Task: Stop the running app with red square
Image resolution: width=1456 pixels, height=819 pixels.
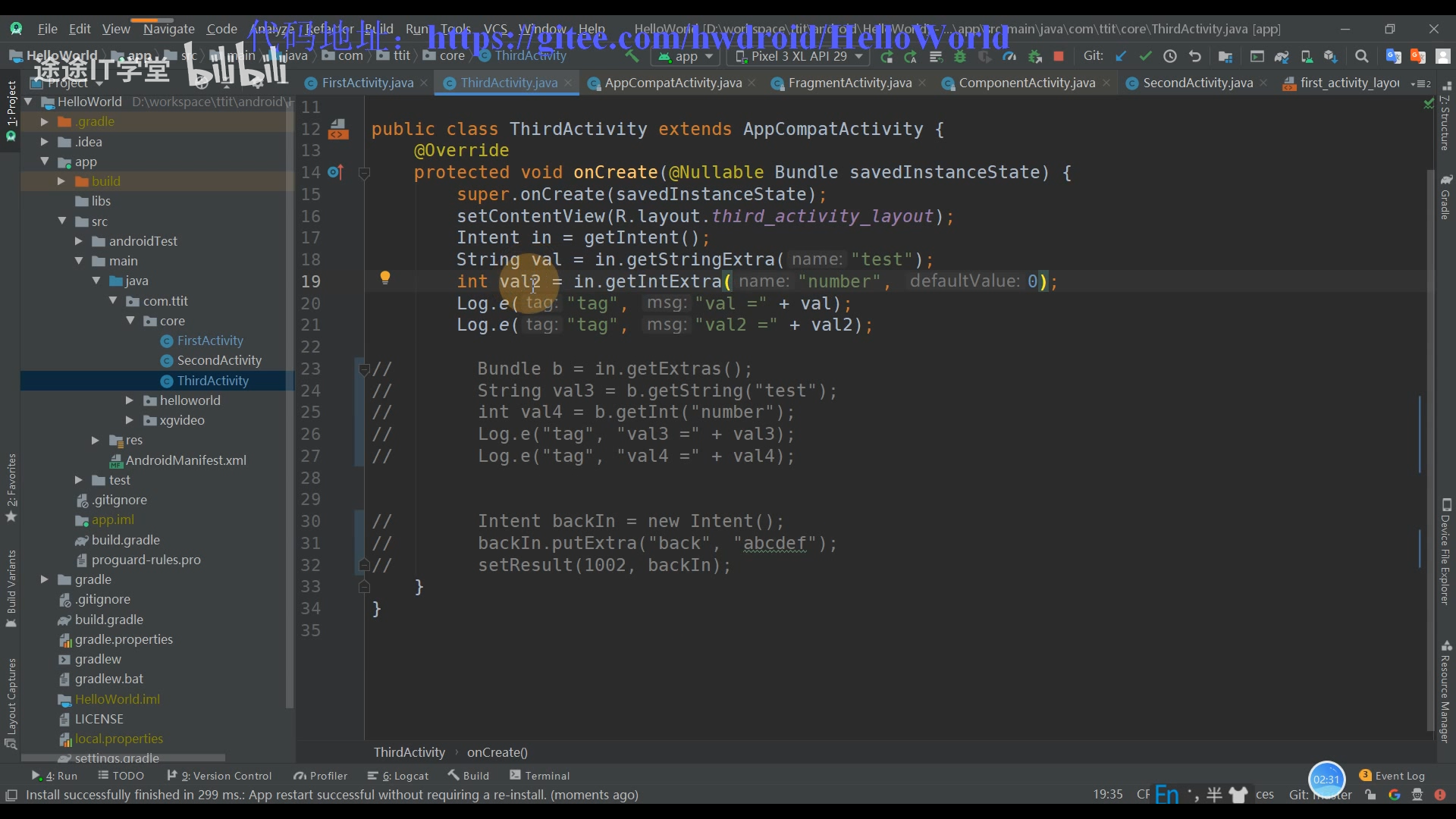Action: [x=1059, y=57]
